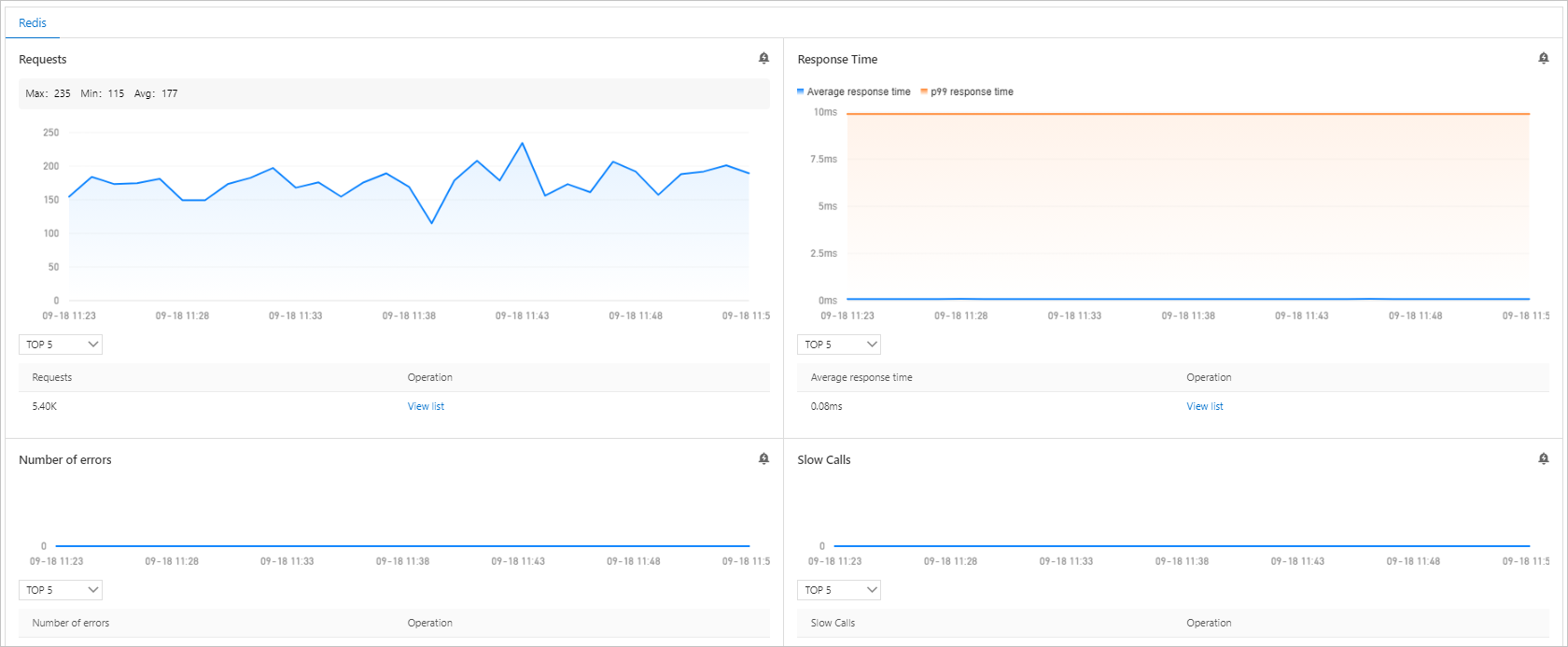Click the Operation column header in Slow Calls table
Image resolution: width=1568 pixels, height=647 pixels.
tap(1209, 623)
